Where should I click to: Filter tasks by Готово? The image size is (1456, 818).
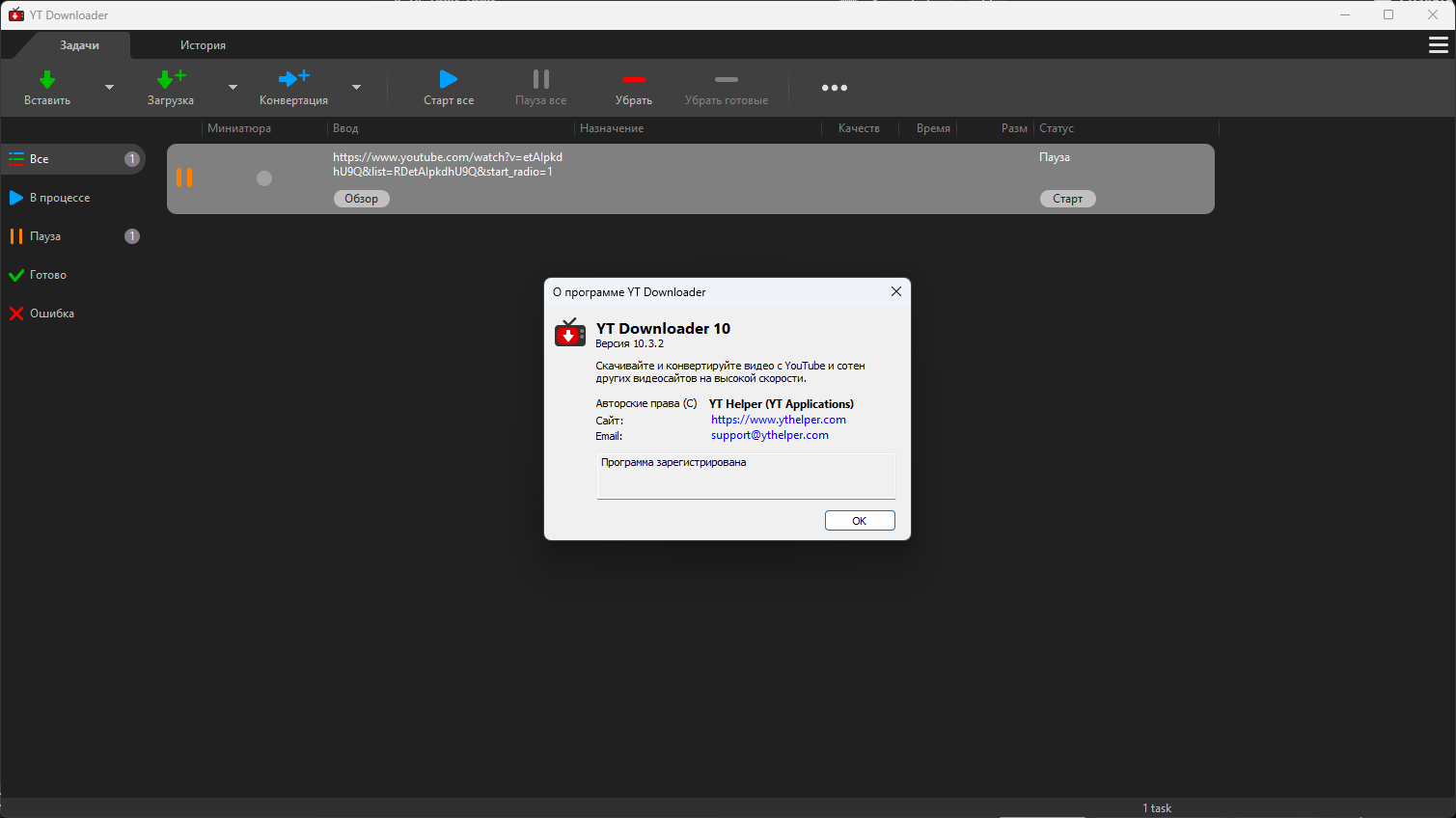tap(73, 275)
